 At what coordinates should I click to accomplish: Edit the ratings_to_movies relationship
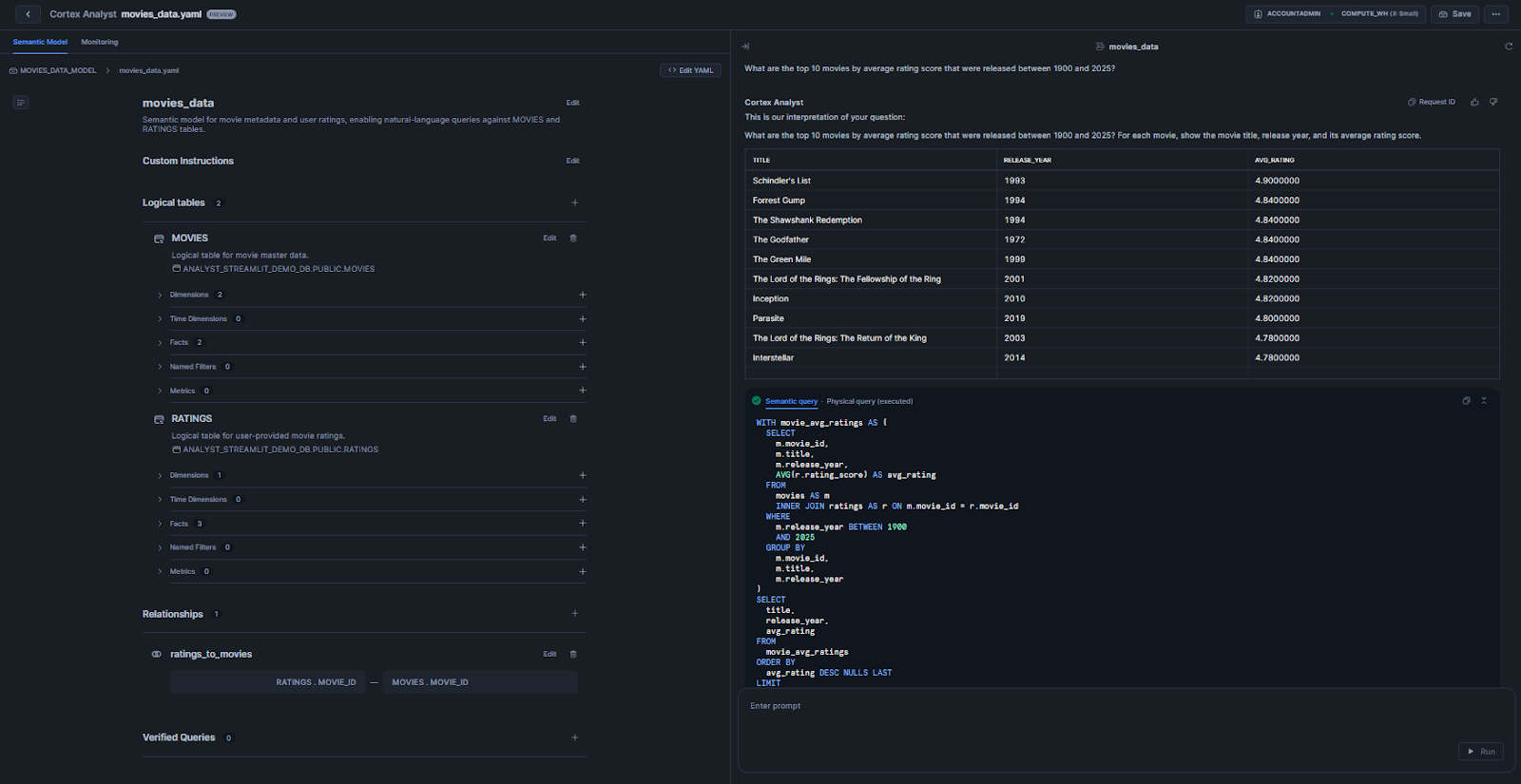pyautogui.click(x=549, y=655)
